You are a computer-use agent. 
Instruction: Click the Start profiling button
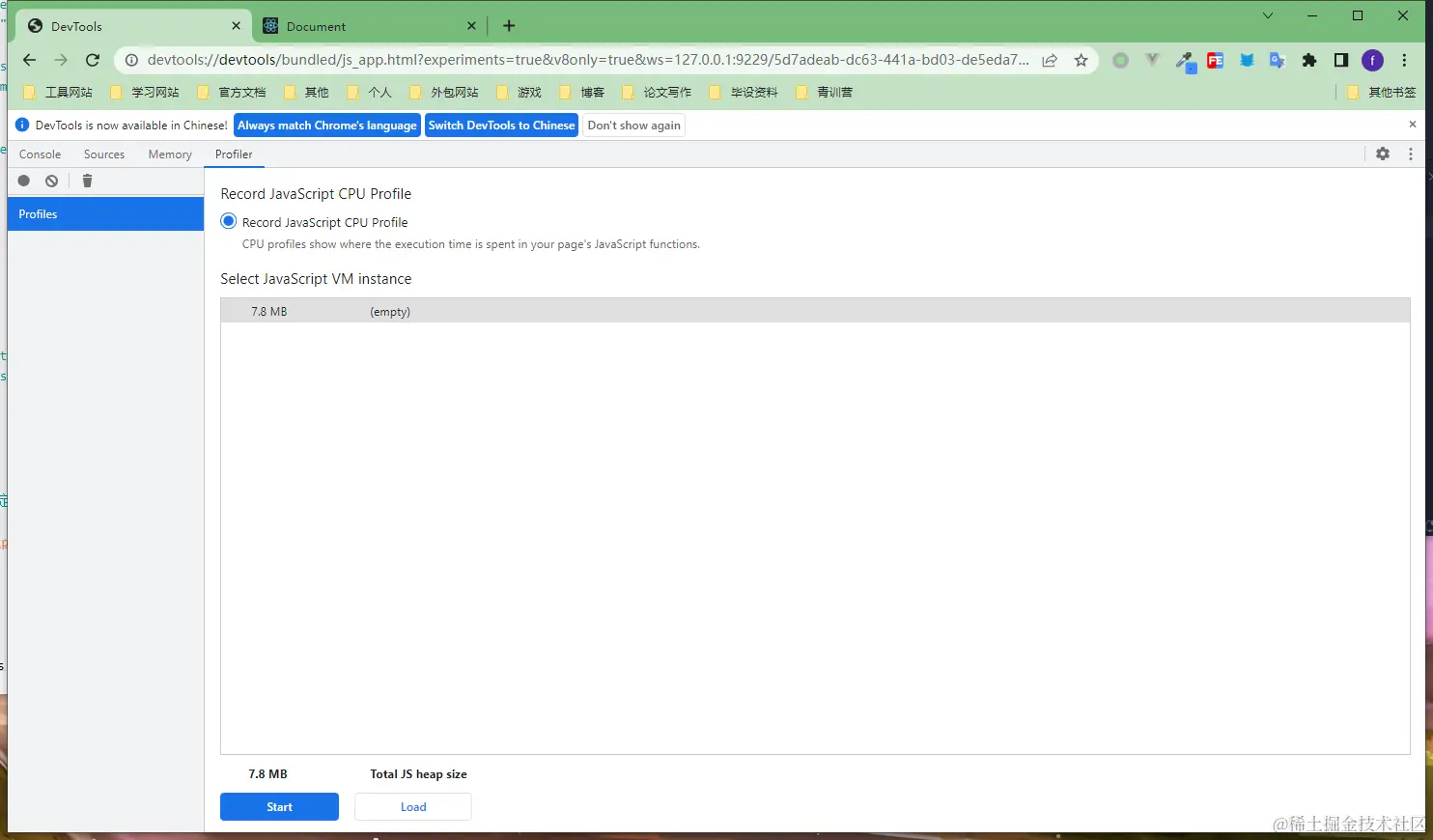tap(279, 806)
